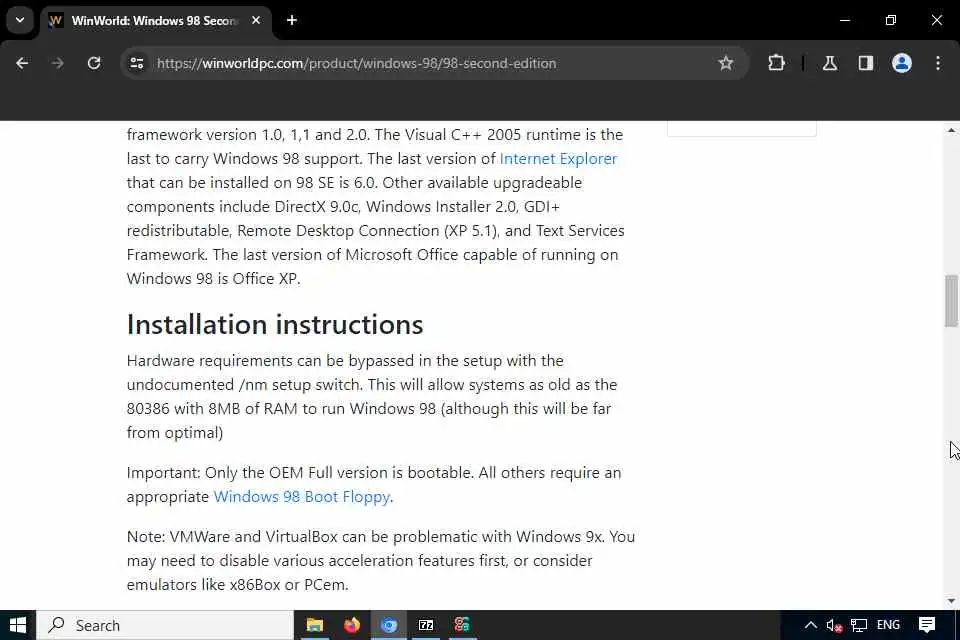Open File Explorer from the taskbar
960x640 pixels.
pyautogui.click(x=315, y=625)
